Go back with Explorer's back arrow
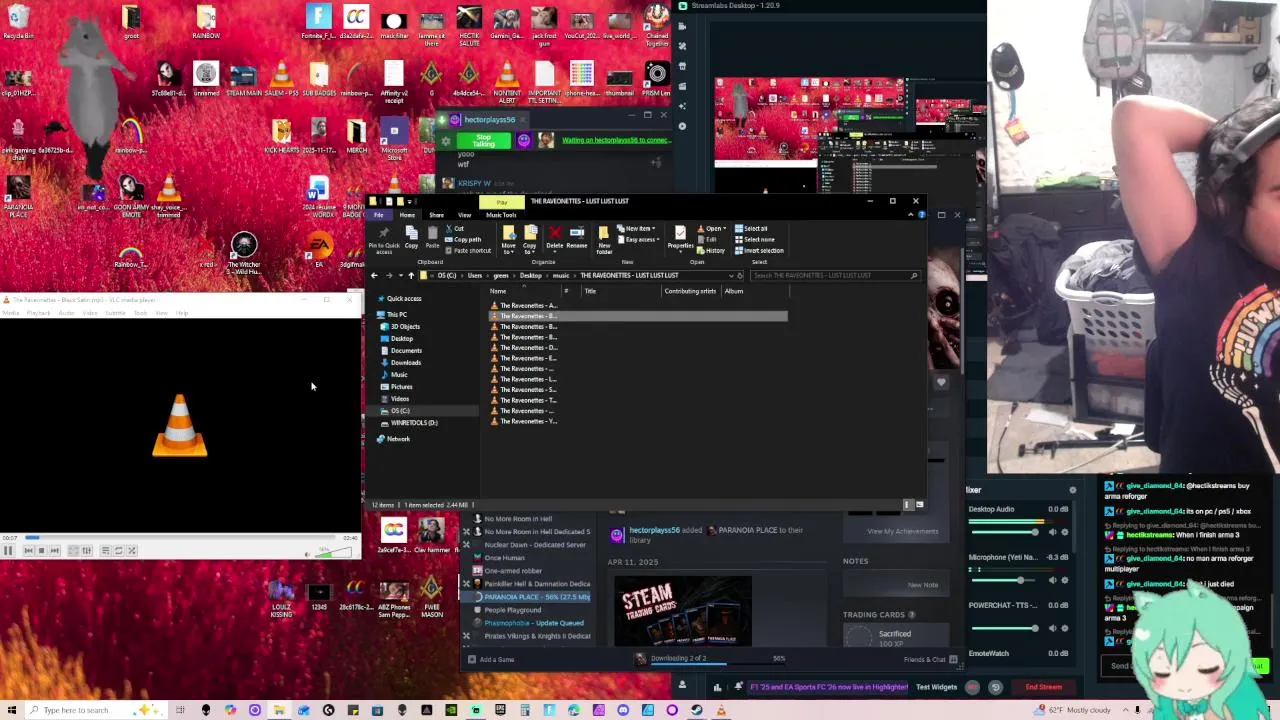 374,276
